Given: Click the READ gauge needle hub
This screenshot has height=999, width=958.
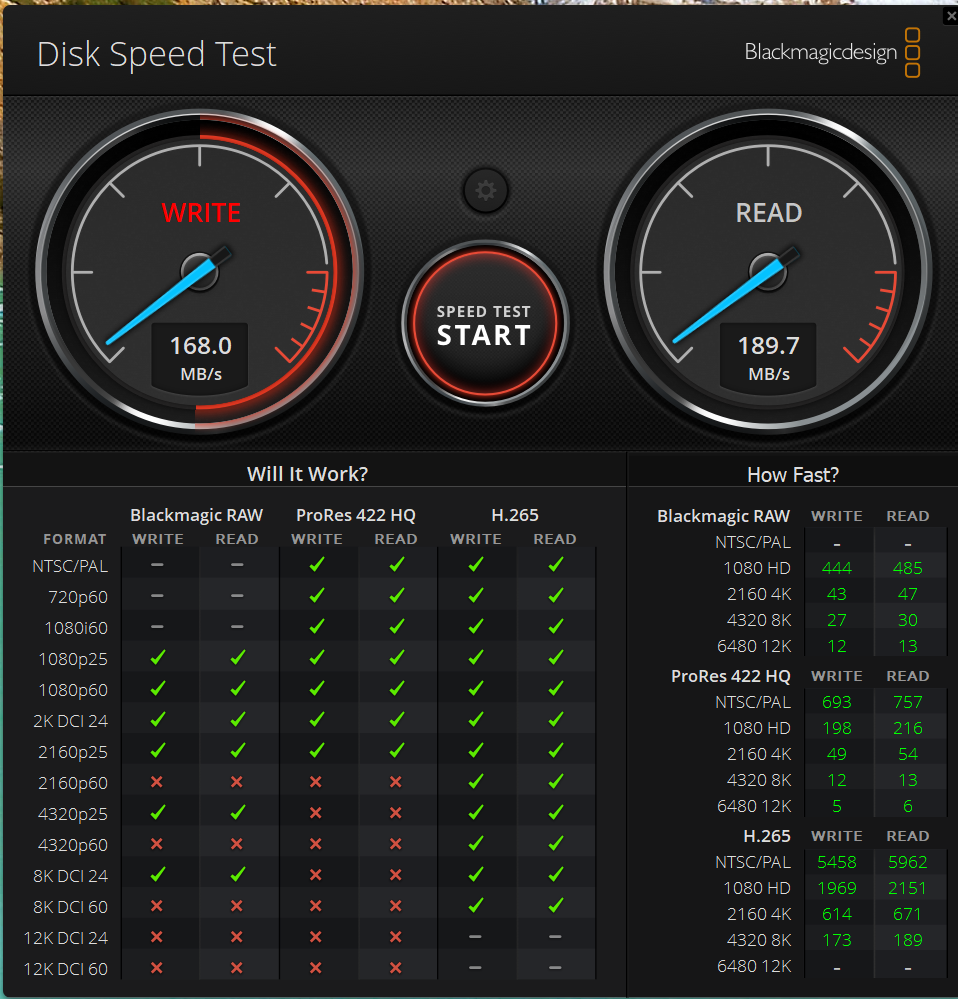Looking at the screenshot, I should coord(768,272).
